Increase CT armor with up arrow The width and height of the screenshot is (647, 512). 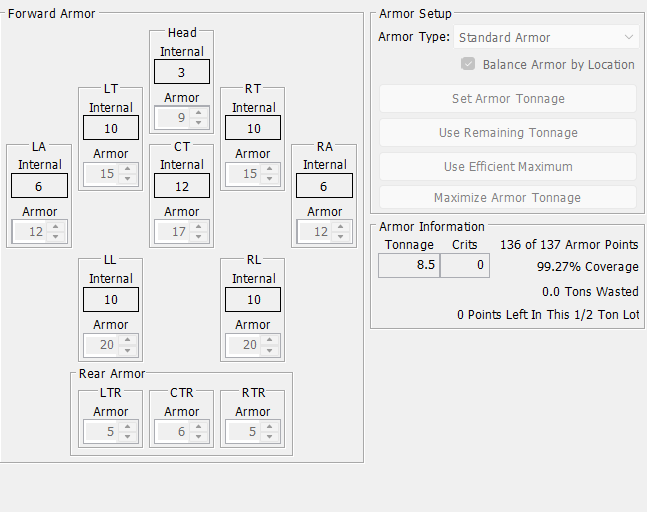(198, 227)
